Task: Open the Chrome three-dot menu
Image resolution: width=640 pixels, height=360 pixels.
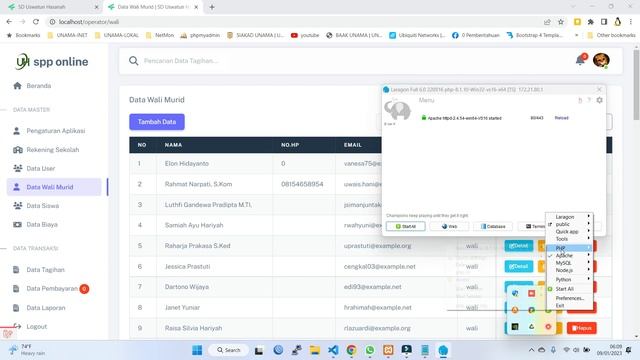Action: 631,22
